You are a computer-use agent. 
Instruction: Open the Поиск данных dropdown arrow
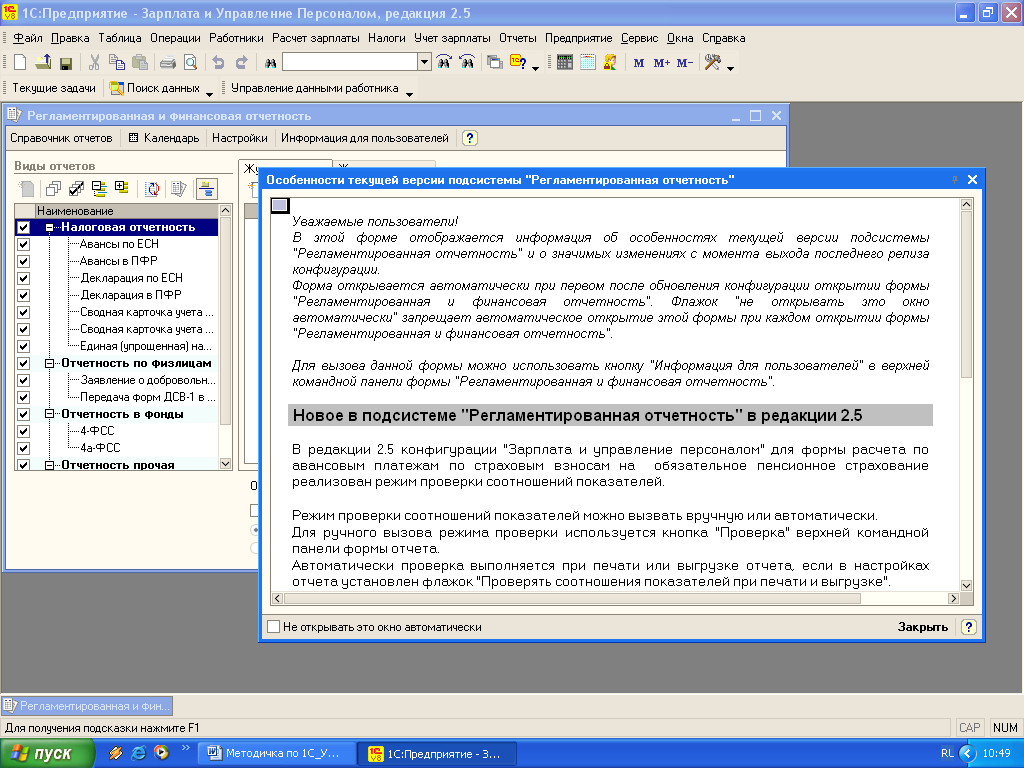click(210, 93)
